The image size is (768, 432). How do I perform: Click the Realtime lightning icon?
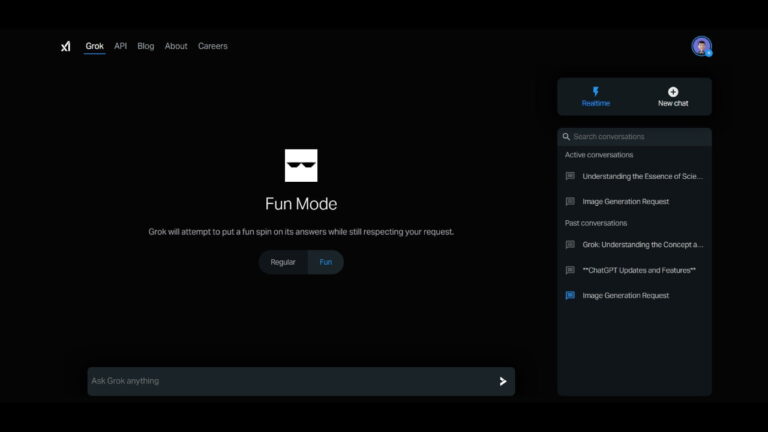coord(596,91)
